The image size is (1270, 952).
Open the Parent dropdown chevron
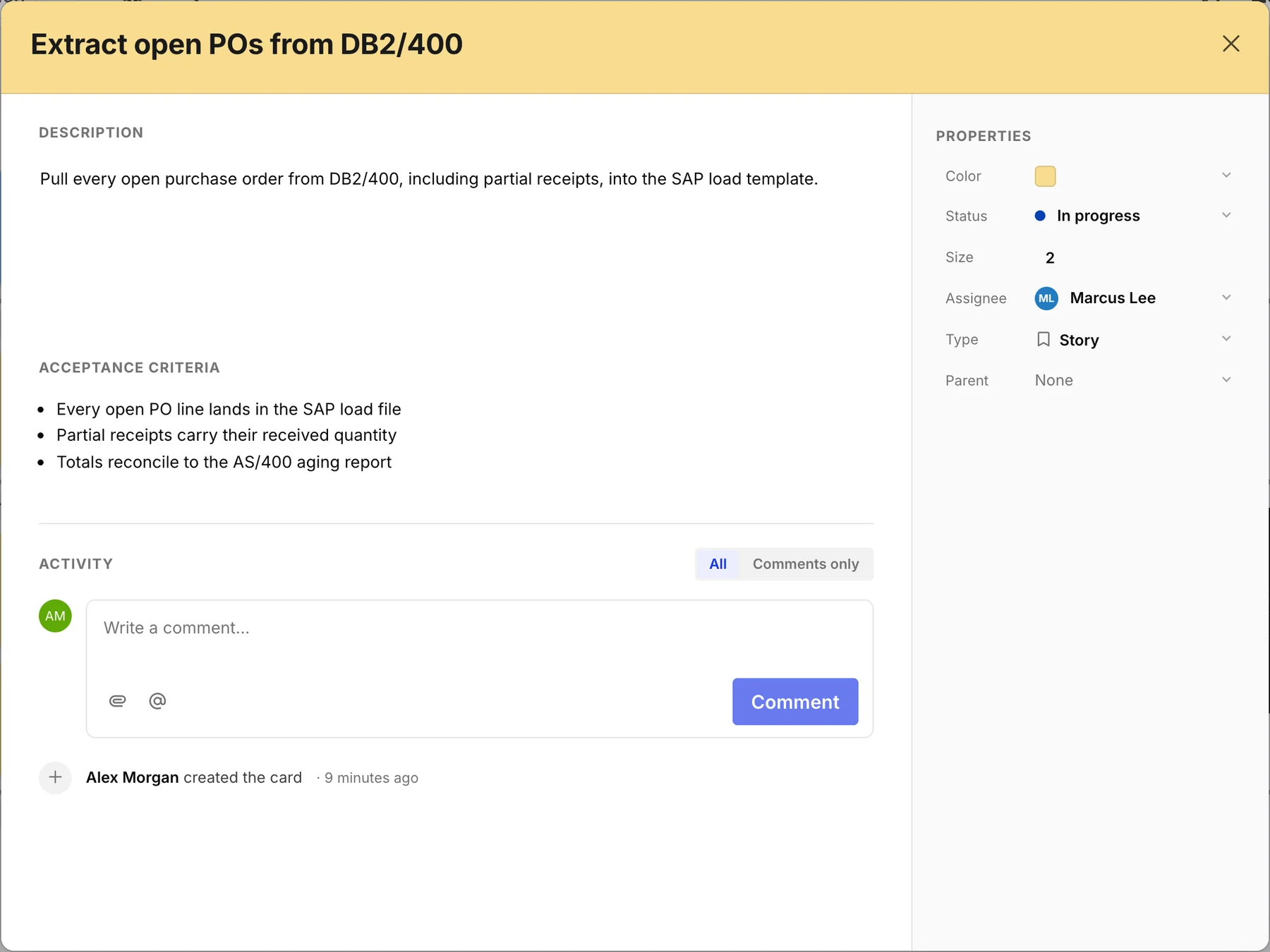click(x=1226, y=380)
